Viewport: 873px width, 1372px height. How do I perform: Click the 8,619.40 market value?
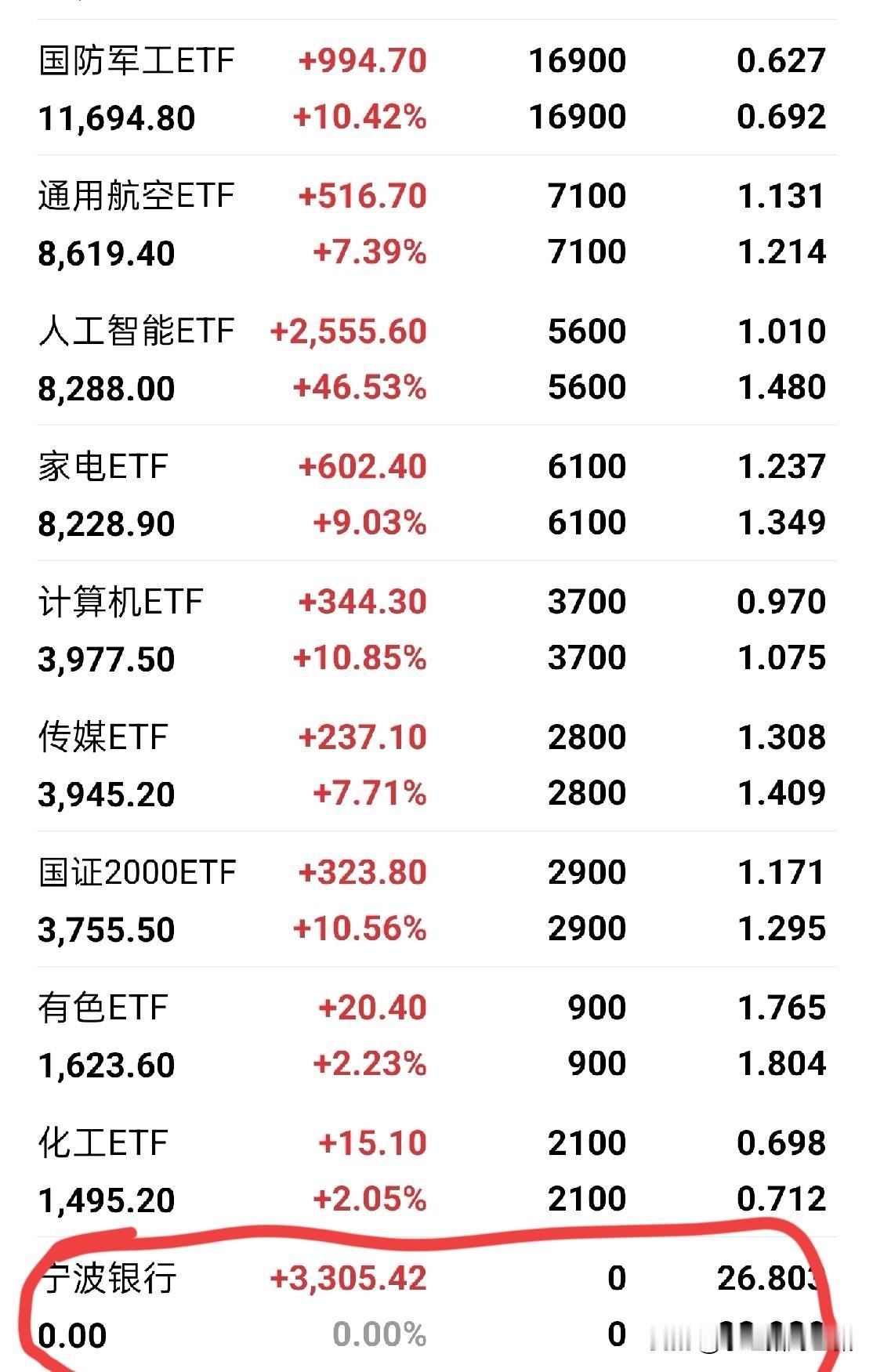point(106,254)
